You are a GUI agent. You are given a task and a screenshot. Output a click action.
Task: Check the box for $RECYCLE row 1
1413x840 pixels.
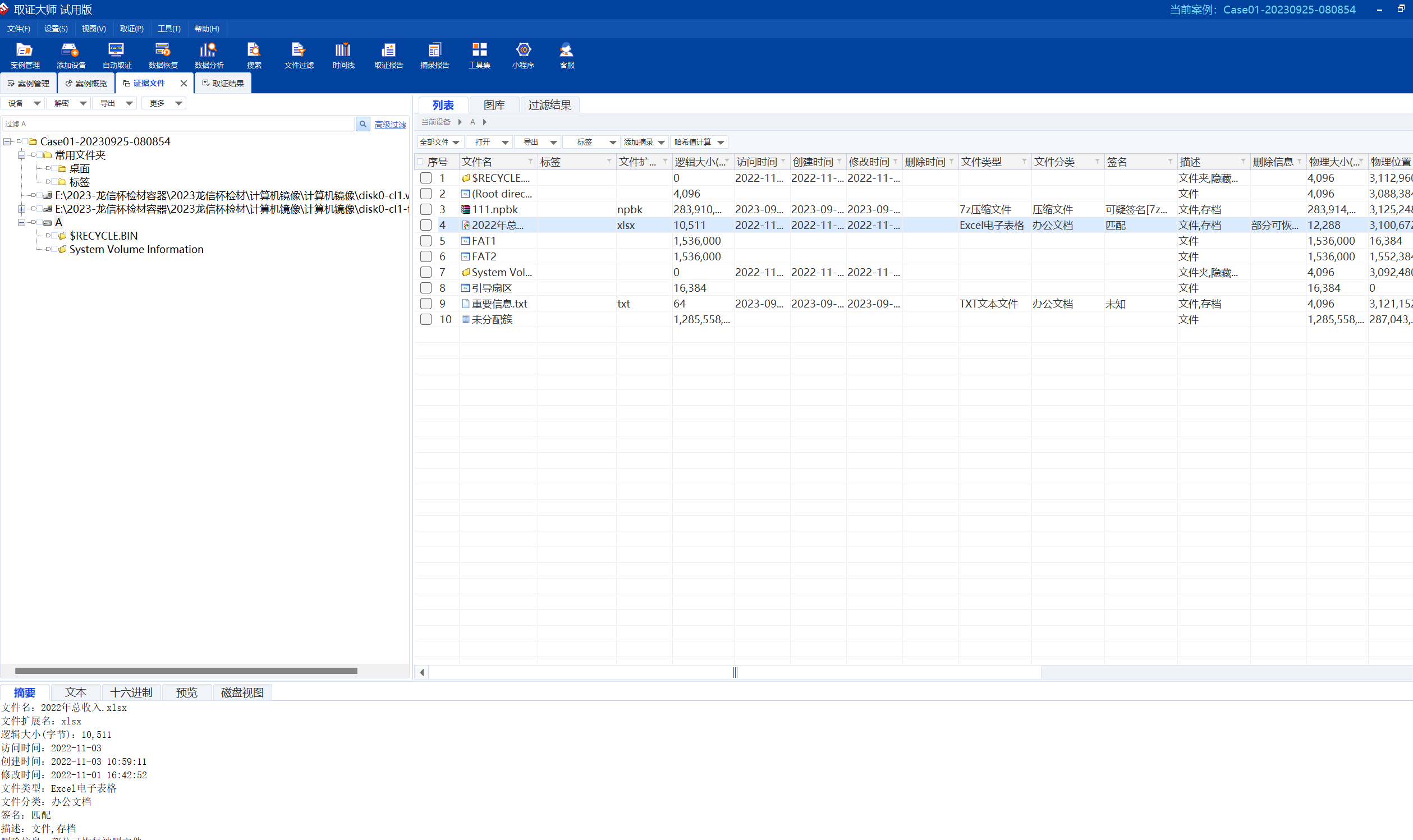426,178
